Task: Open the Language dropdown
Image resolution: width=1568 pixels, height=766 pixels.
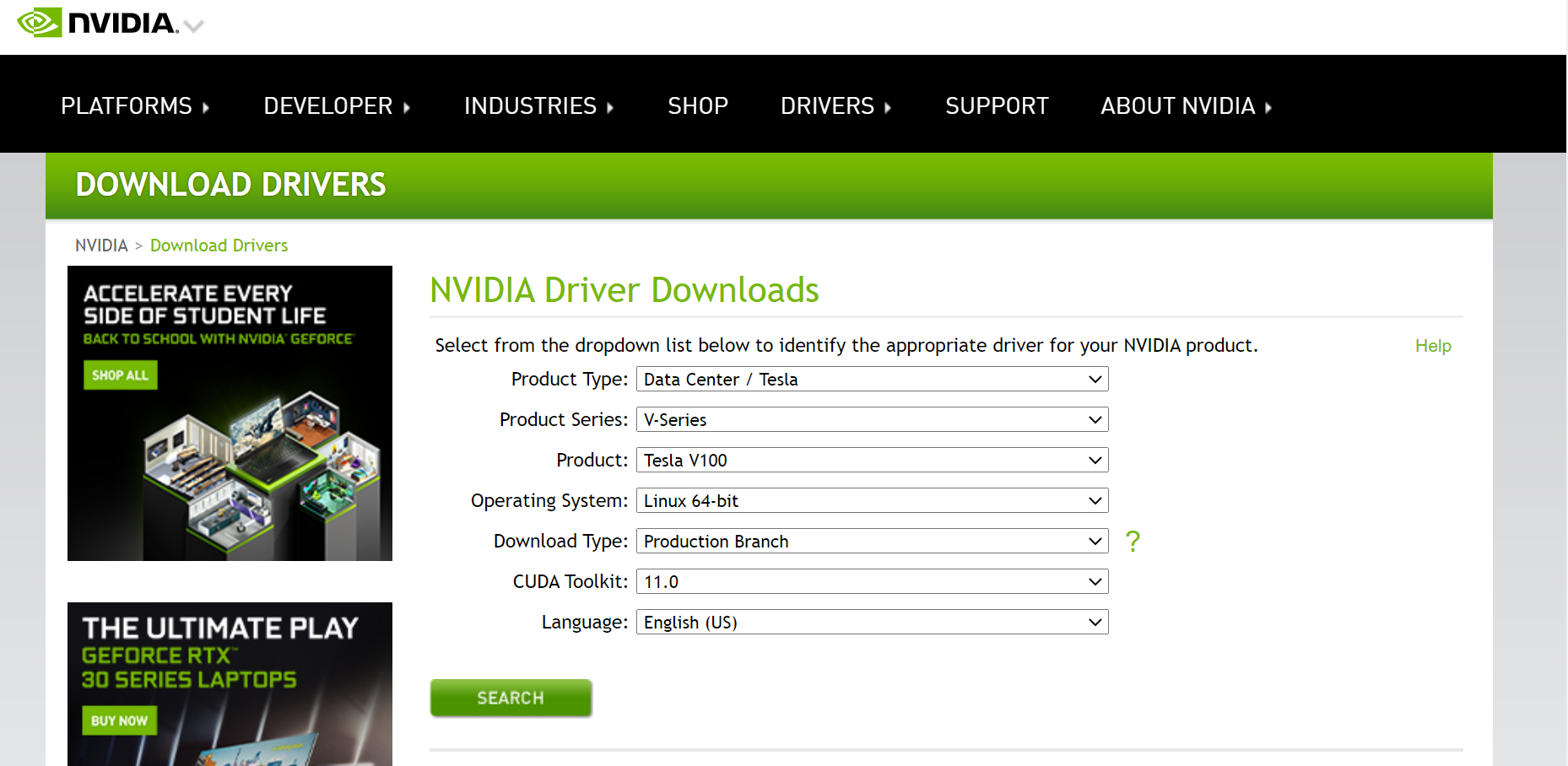Action: (872, 623)
